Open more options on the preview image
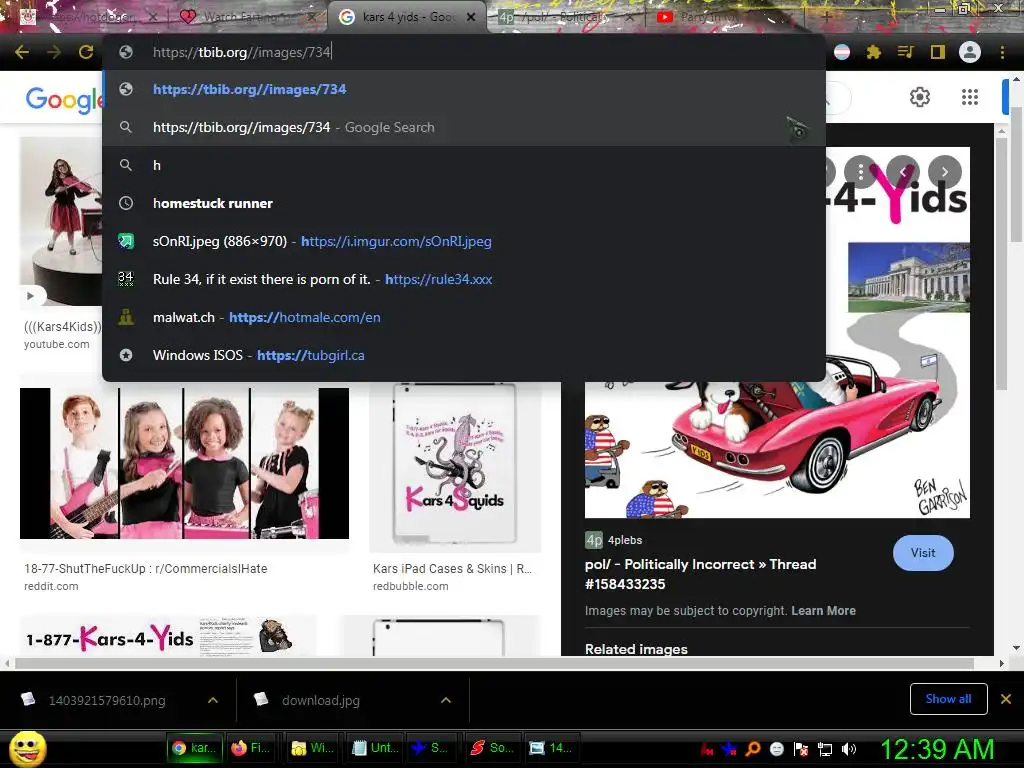Screen dimensions: 1024x768 pos(861,172)
